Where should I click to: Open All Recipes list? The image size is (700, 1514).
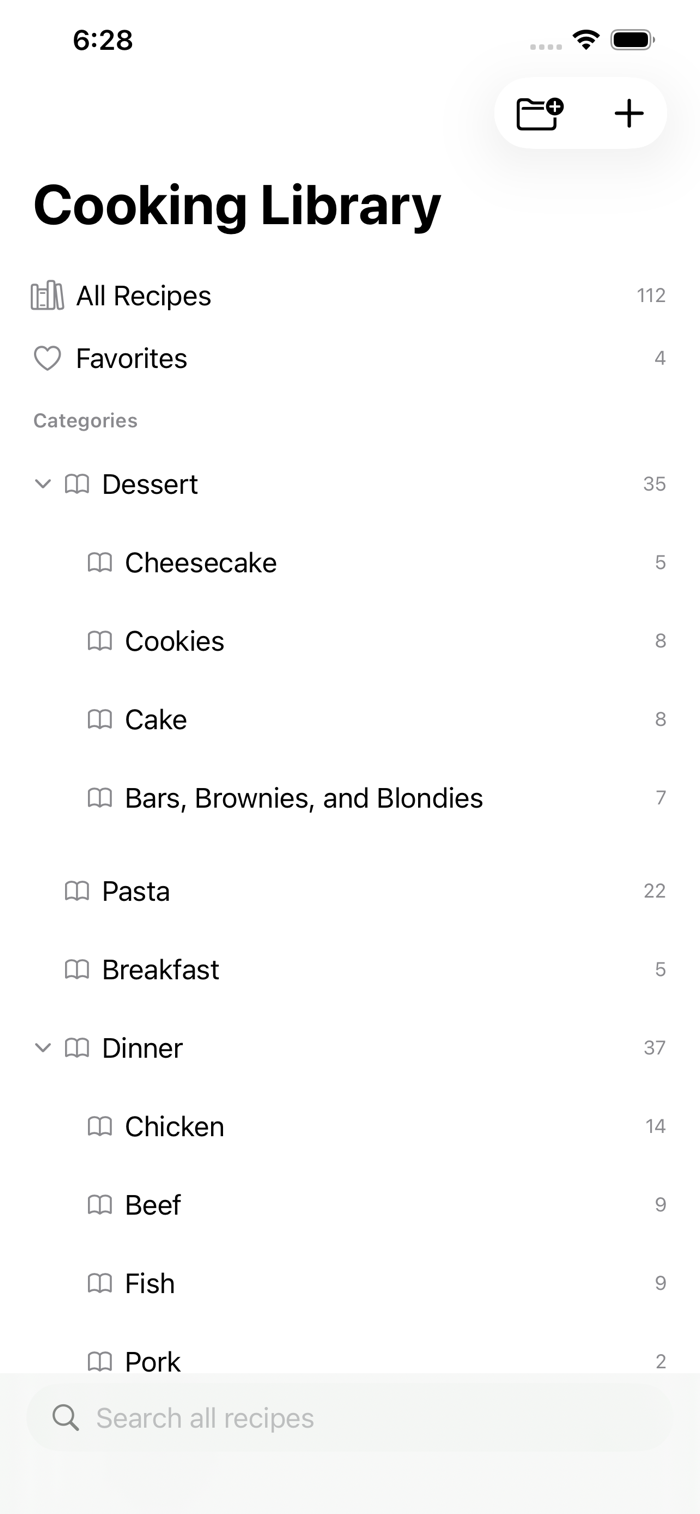pyautogui.click(x=350, y=296)
